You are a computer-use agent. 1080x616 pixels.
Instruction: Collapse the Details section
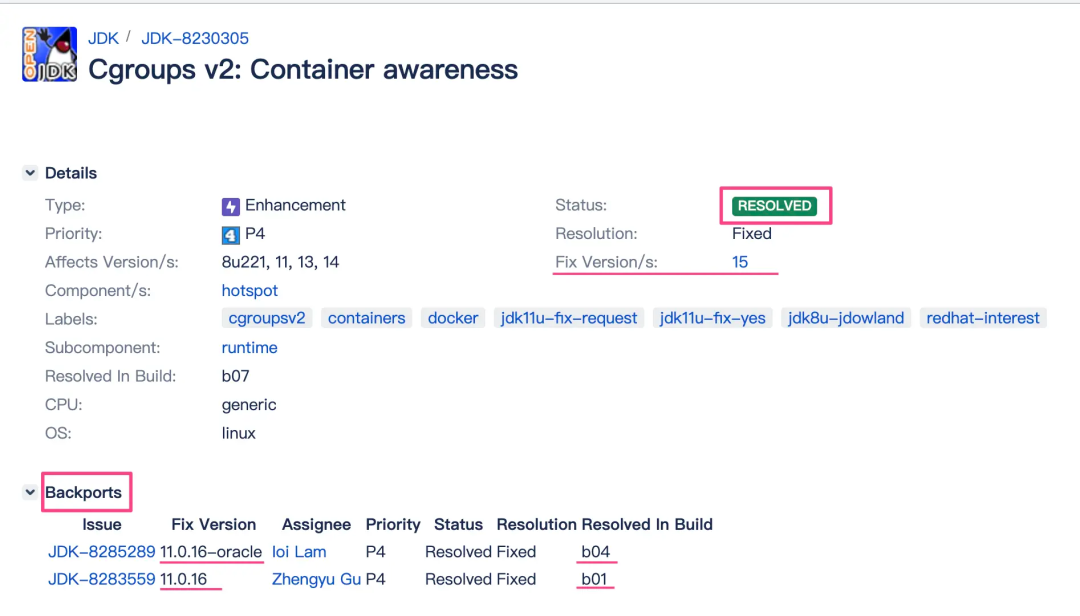click(x=30, y=174)
